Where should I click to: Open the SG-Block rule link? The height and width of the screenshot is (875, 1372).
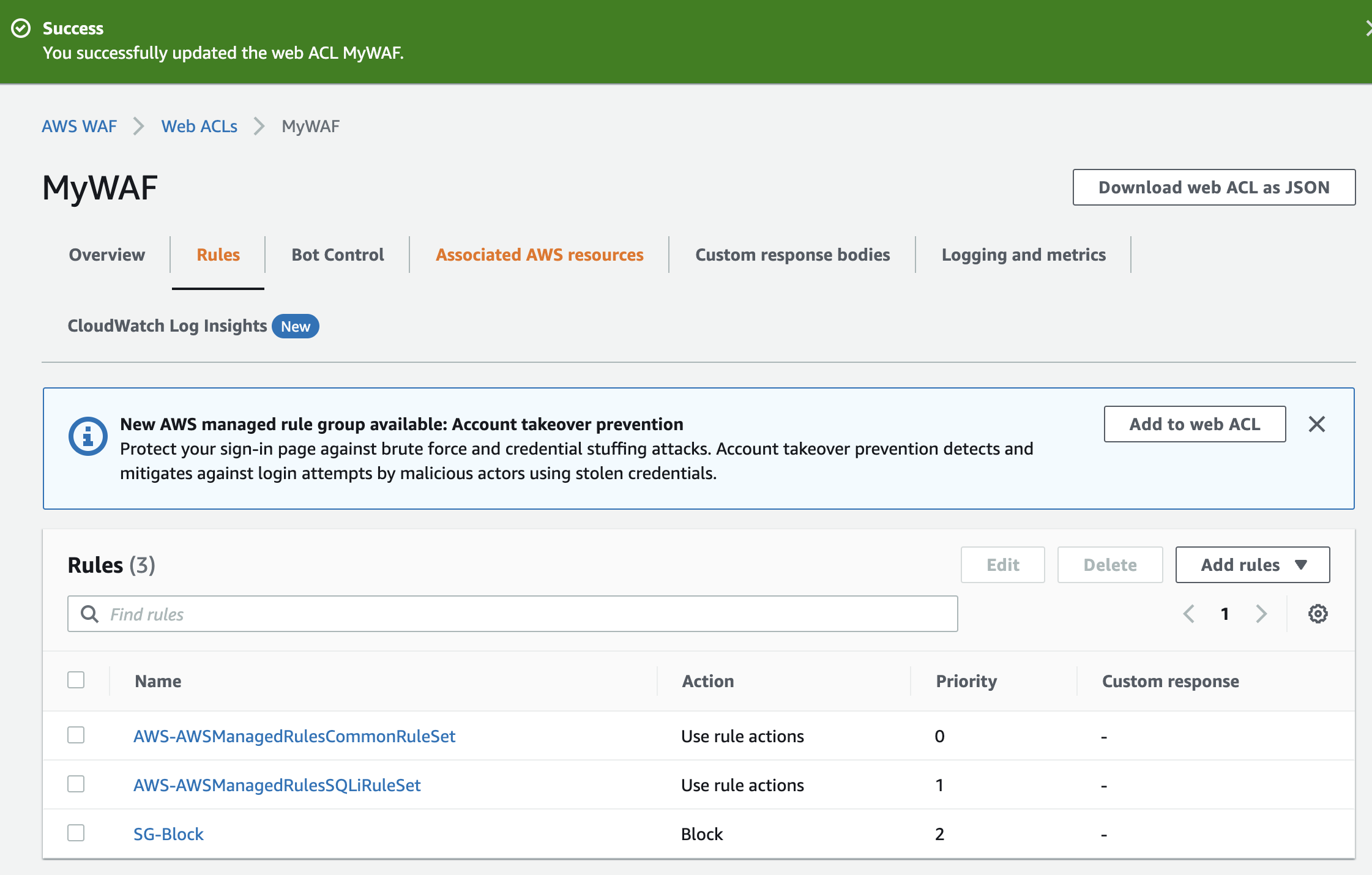click(x=168, y=834)
